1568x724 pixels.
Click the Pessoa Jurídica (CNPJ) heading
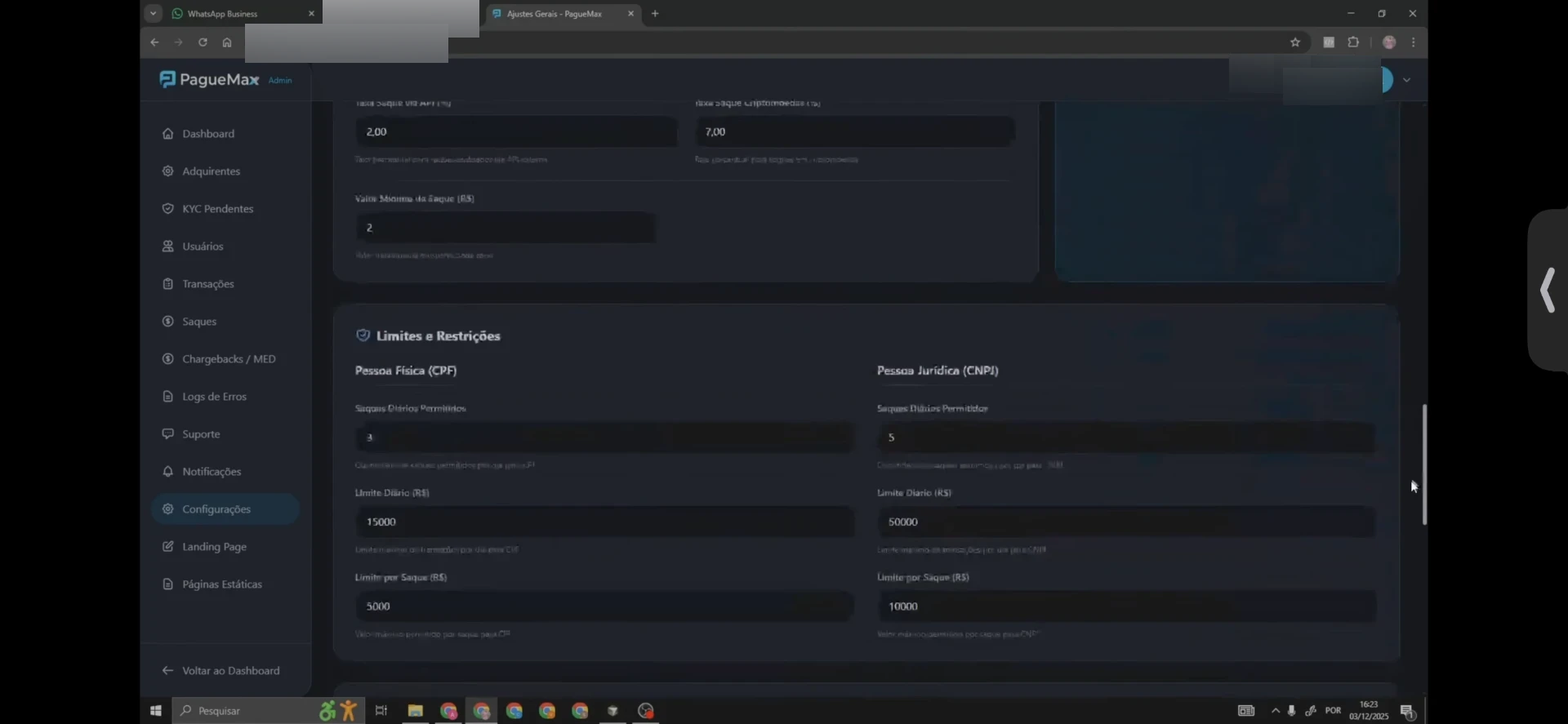coord(938,371)
